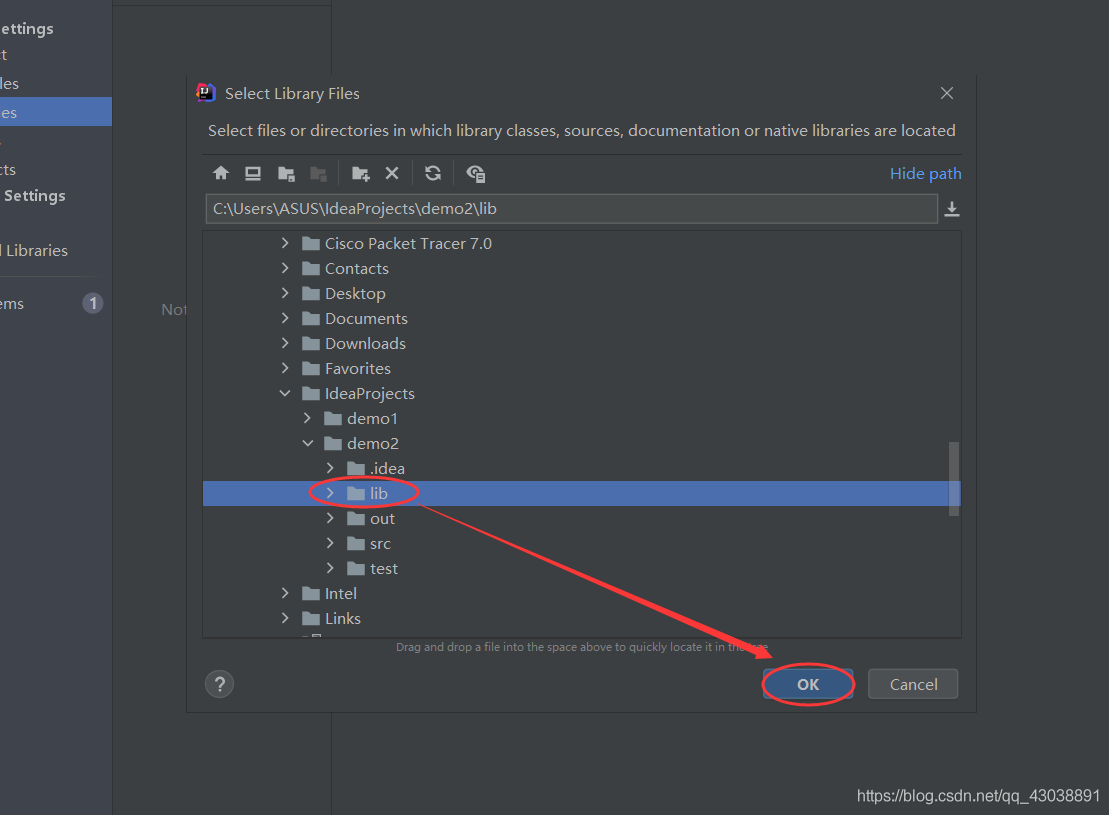Go to project directory icon
The width and height of the screenshot is (1109, 815).
click(286, 173)
